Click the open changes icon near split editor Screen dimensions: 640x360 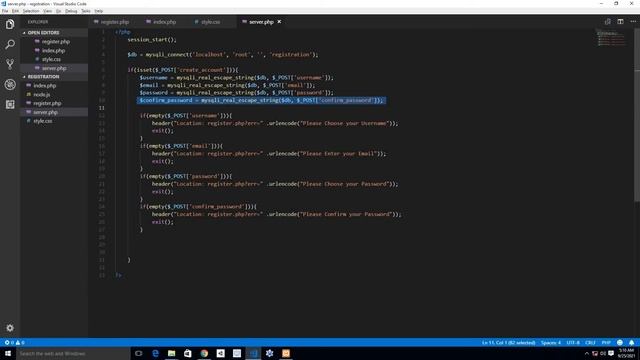pyautogui.click(x=608, y=22)
